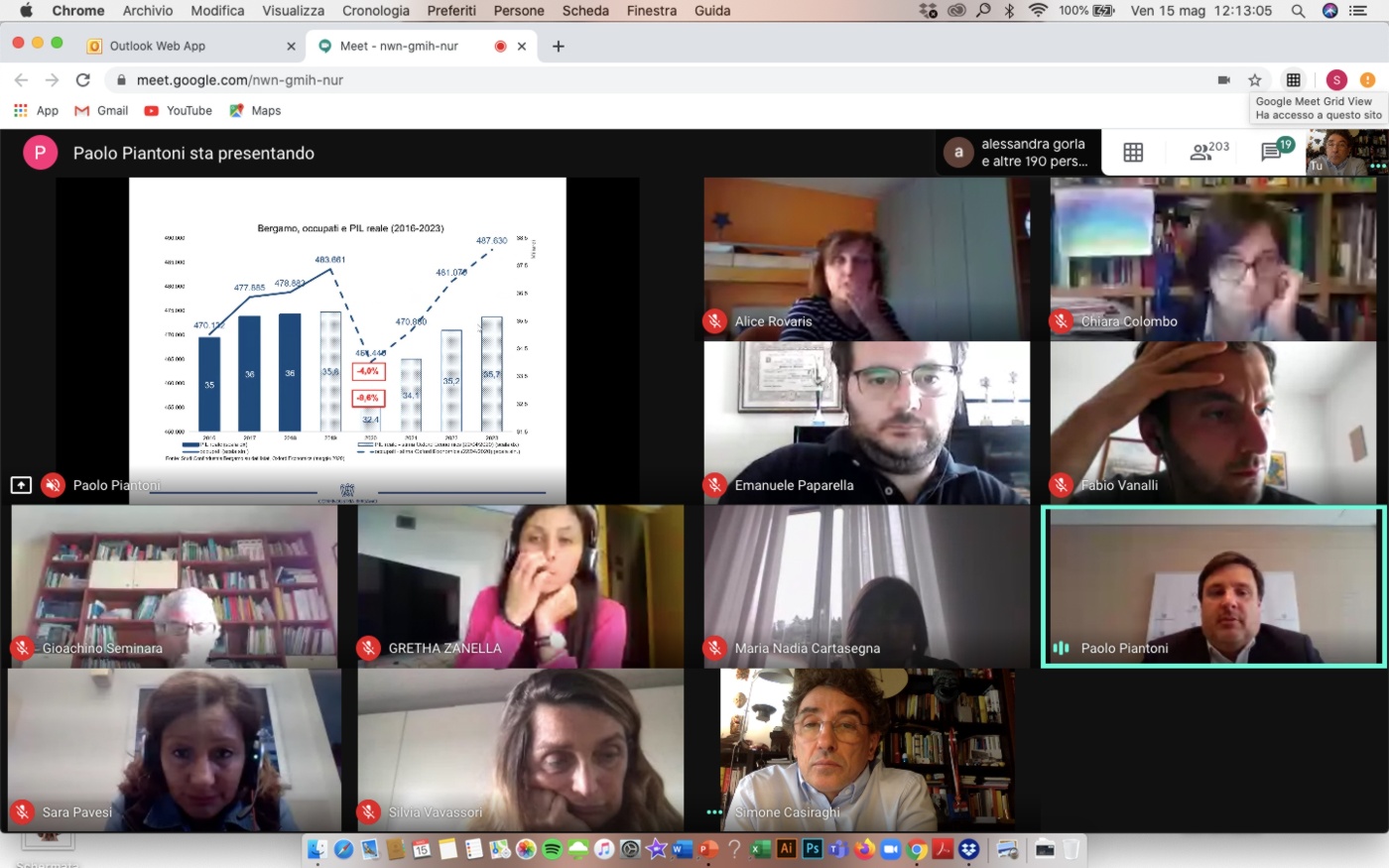The height and width of the screenshot is (868, 1389).
Task: Reload the Meet page
Action: [x=83, y=80]
